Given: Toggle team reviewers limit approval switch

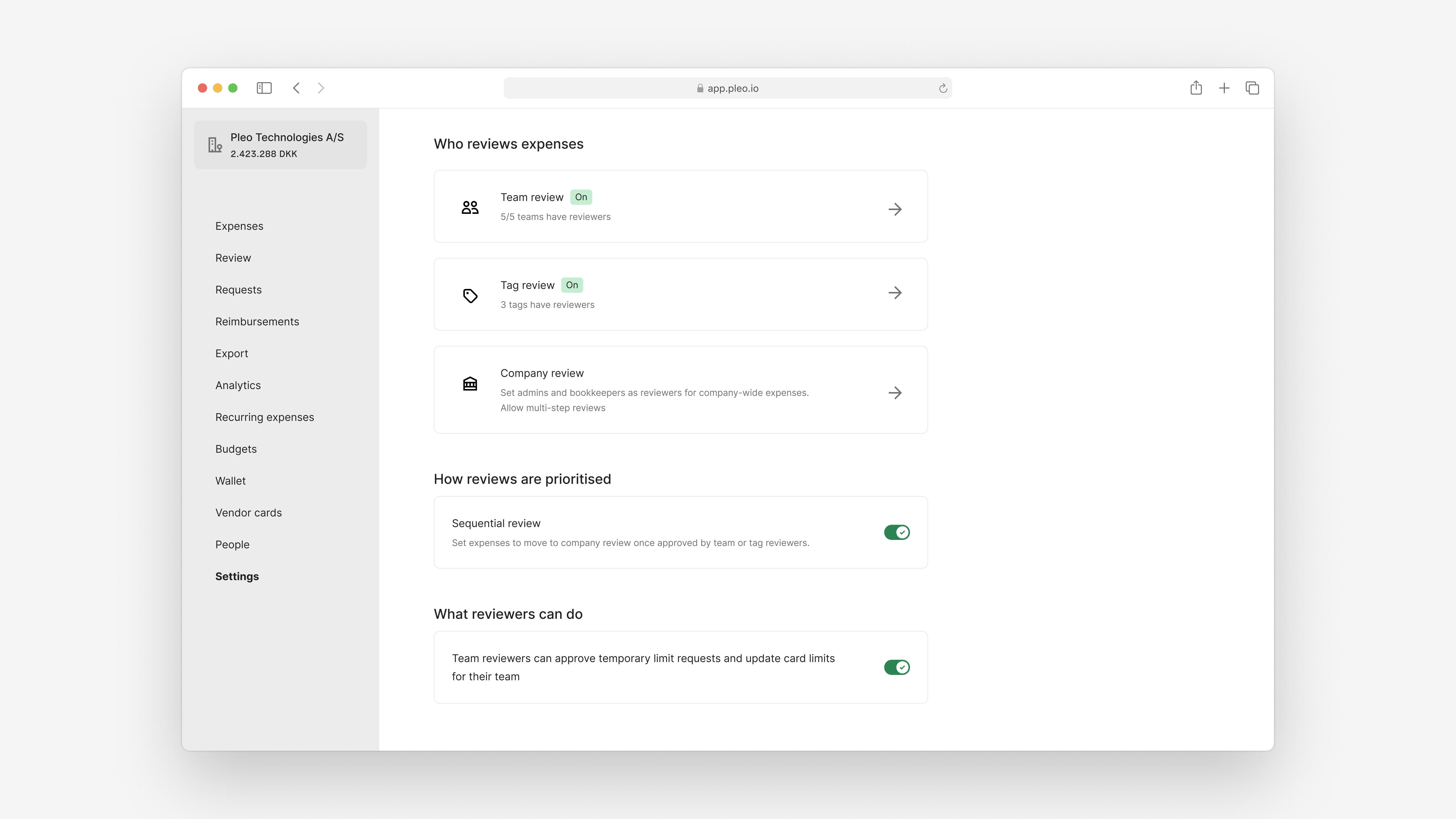Looking at the screenshot, I should pos(897,668).
